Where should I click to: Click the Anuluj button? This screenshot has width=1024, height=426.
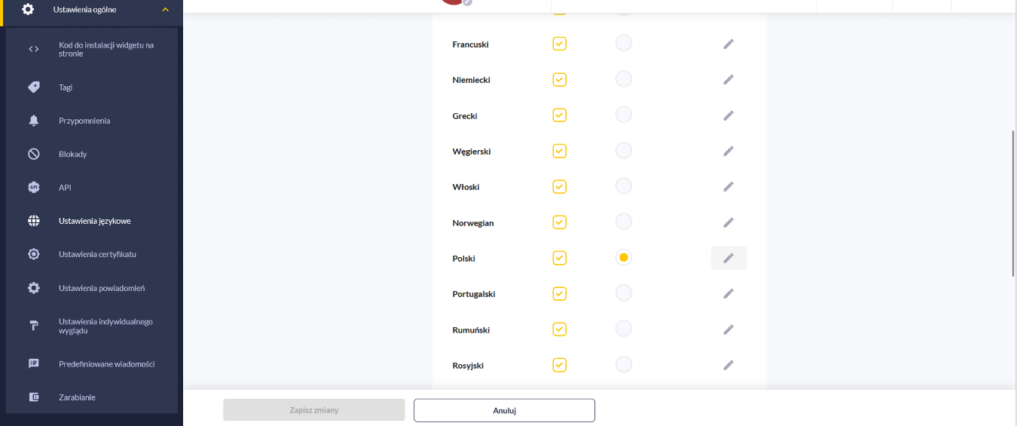(x=504, y=410)
